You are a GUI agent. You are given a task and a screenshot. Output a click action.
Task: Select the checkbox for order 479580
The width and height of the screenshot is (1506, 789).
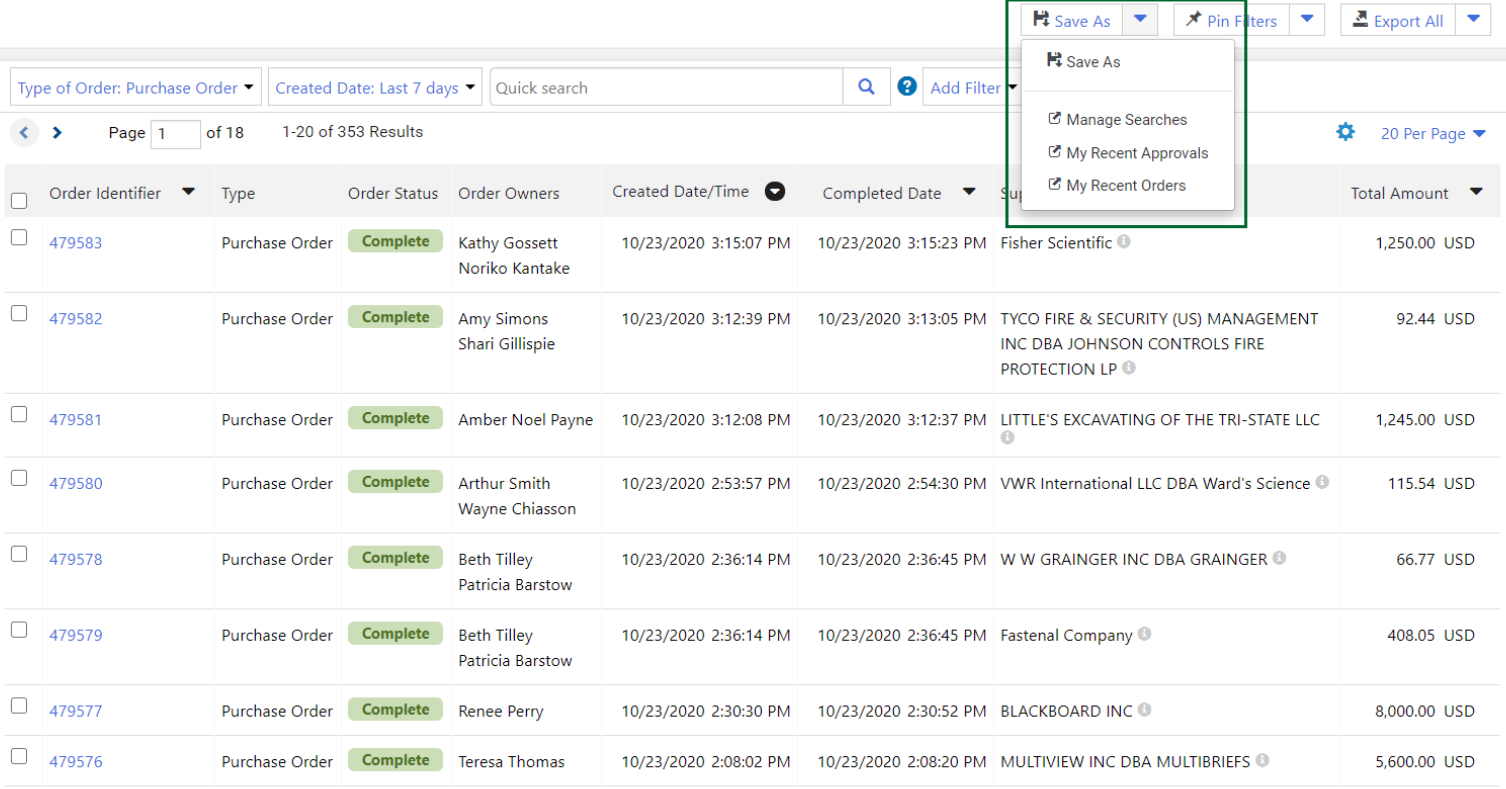coord(19,479)
